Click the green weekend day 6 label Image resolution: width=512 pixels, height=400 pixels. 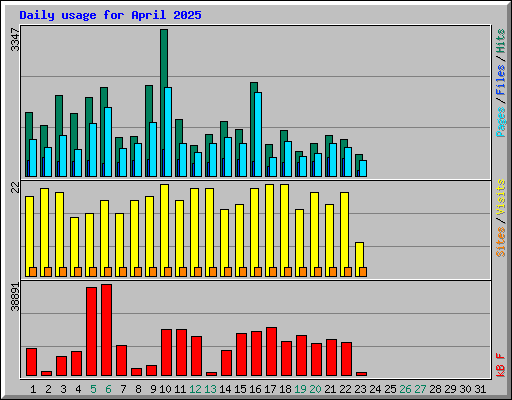(108, 389)
